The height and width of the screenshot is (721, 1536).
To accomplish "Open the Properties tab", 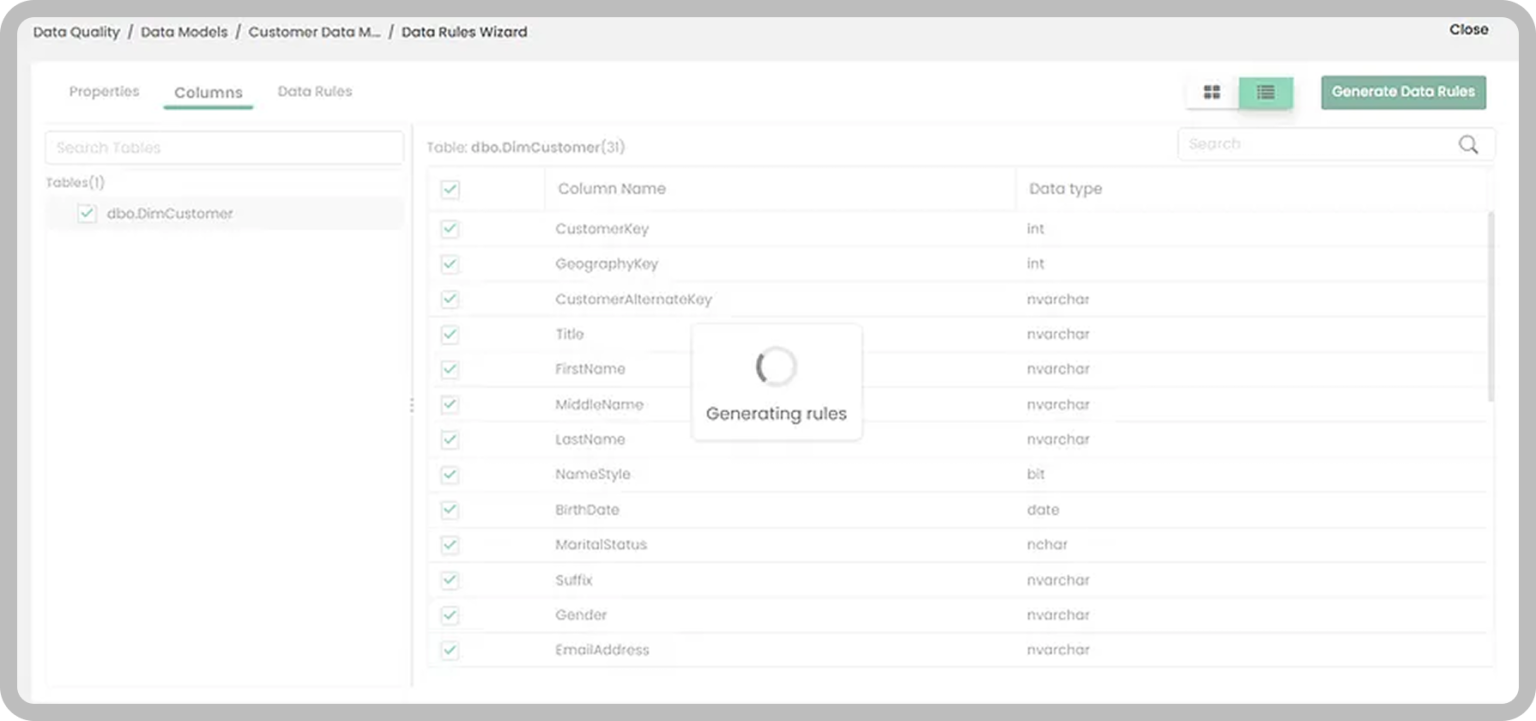I will coord(104,91).
